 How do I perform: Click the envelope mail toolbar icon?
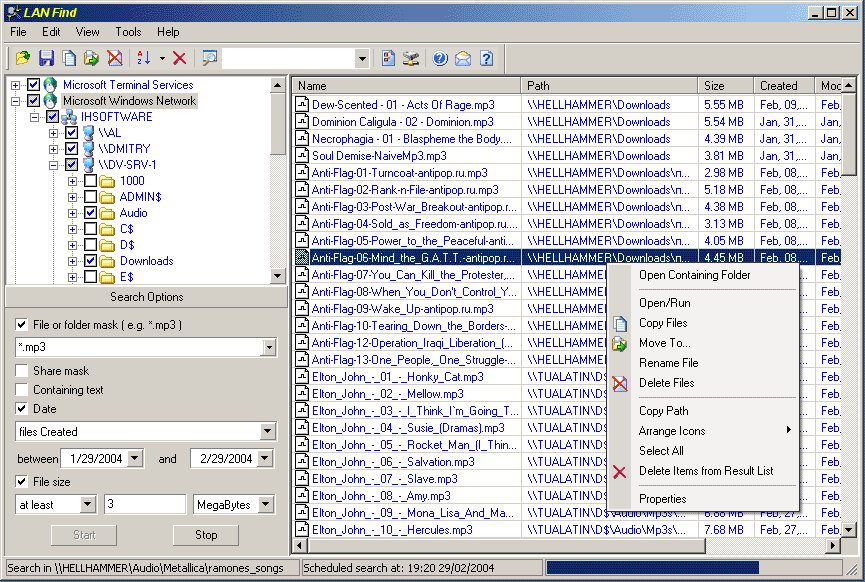click(x=462, y=59)
